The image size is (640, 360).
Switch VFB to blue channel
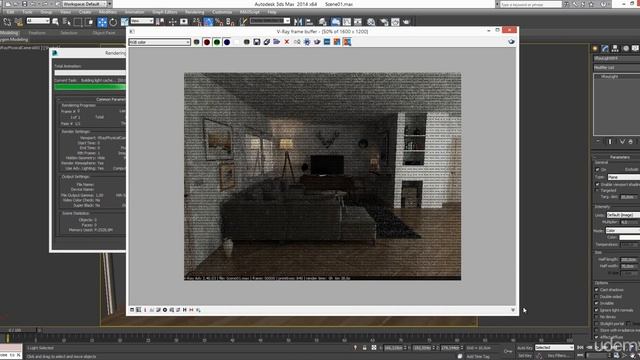227,42
